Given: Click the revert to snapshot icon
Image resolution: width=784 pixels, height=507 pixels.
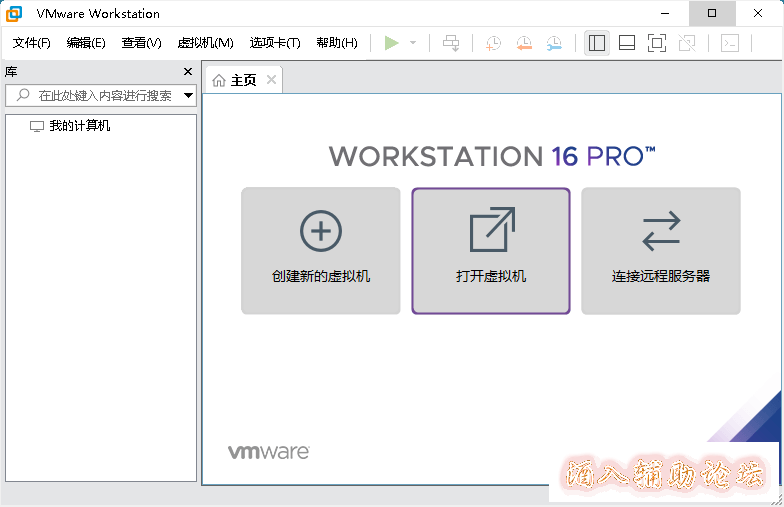Looking at the screenshot, I should click(524, 43).
